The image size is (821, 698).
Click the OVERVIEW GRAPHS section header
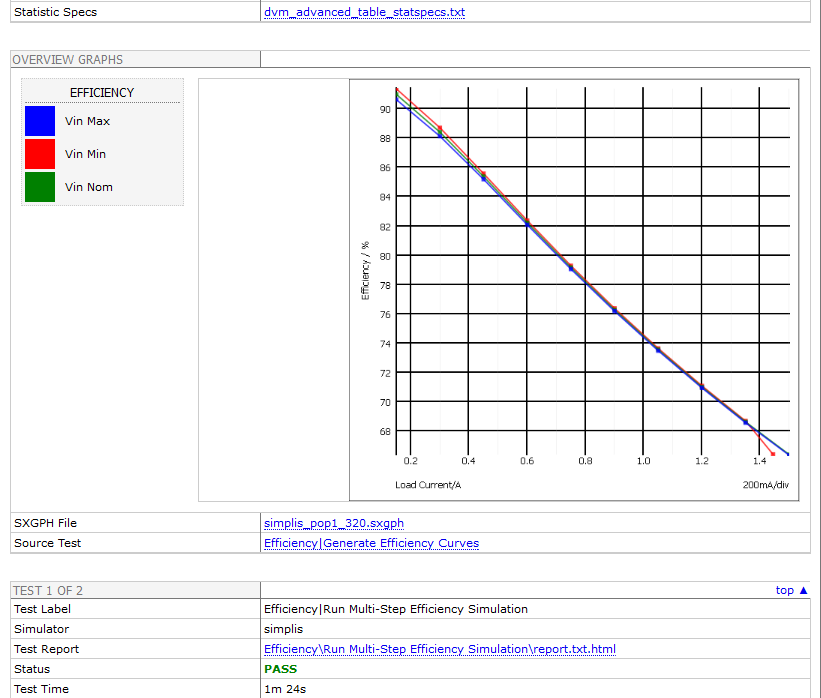(68, 60)
